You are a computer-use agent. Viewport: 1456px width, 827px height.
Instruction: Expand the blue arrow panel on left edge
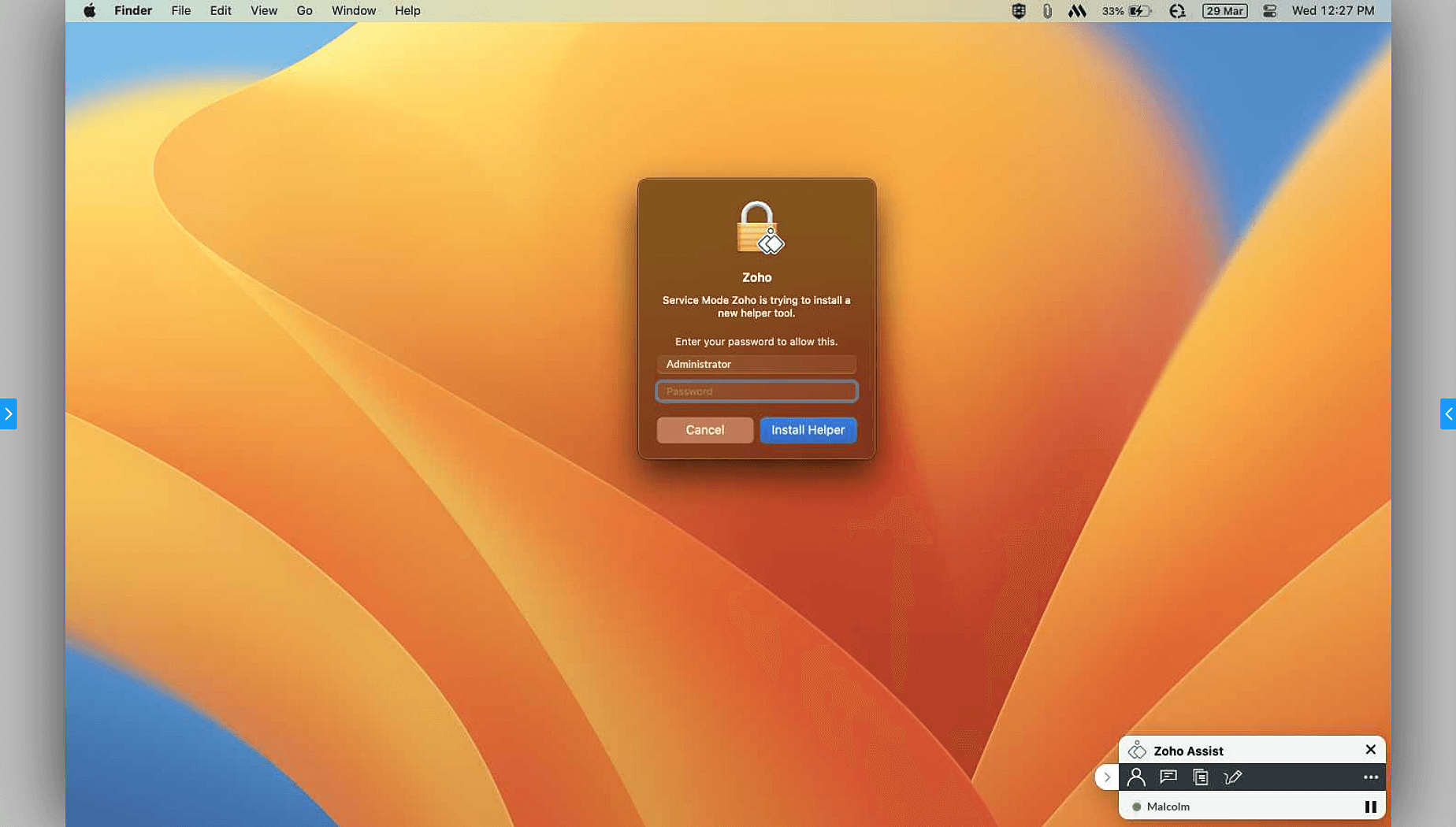(x=7, y=413)
